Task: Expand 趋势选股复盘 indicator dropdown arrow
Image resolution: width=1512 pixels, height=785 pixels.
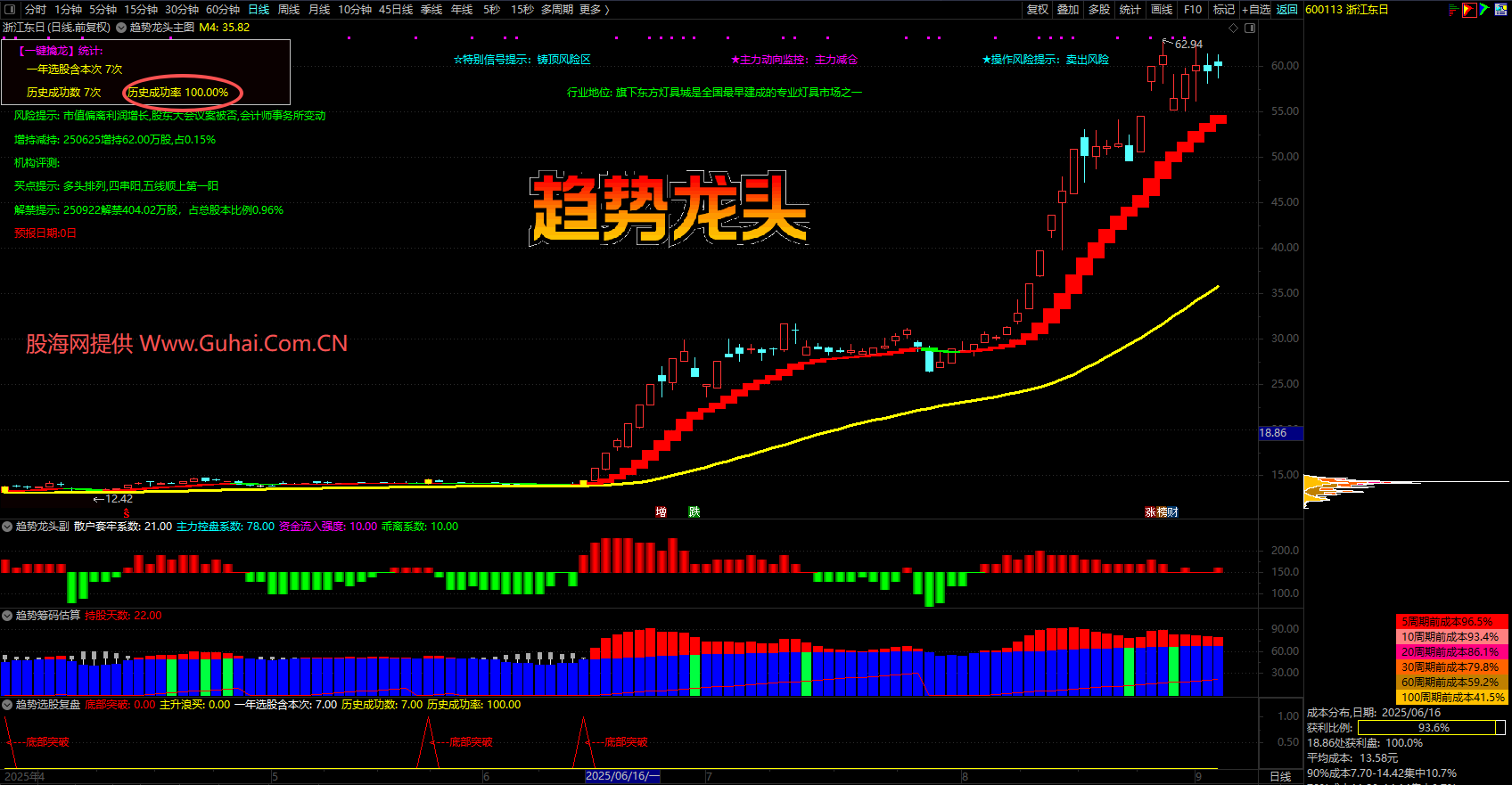Action: [x=7, y=705]
